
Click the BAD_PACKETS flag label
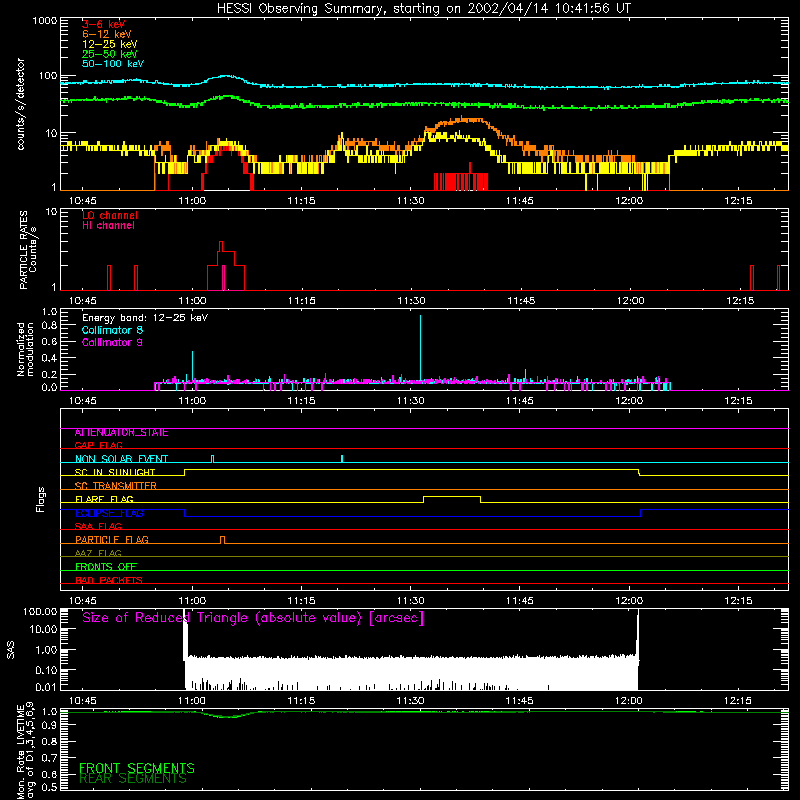[x=109, y=580]
